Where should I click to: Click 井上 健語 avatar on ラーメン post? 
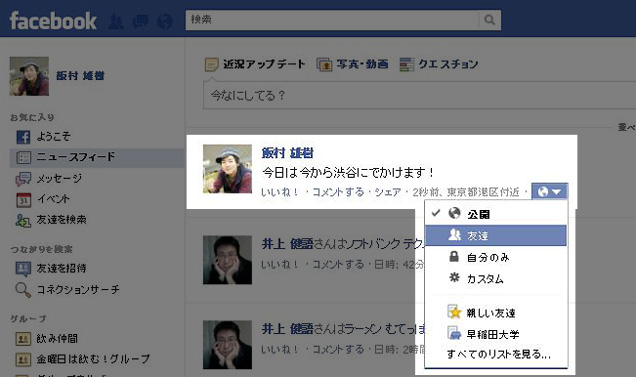pyautogui.click(x=228, y=345)
